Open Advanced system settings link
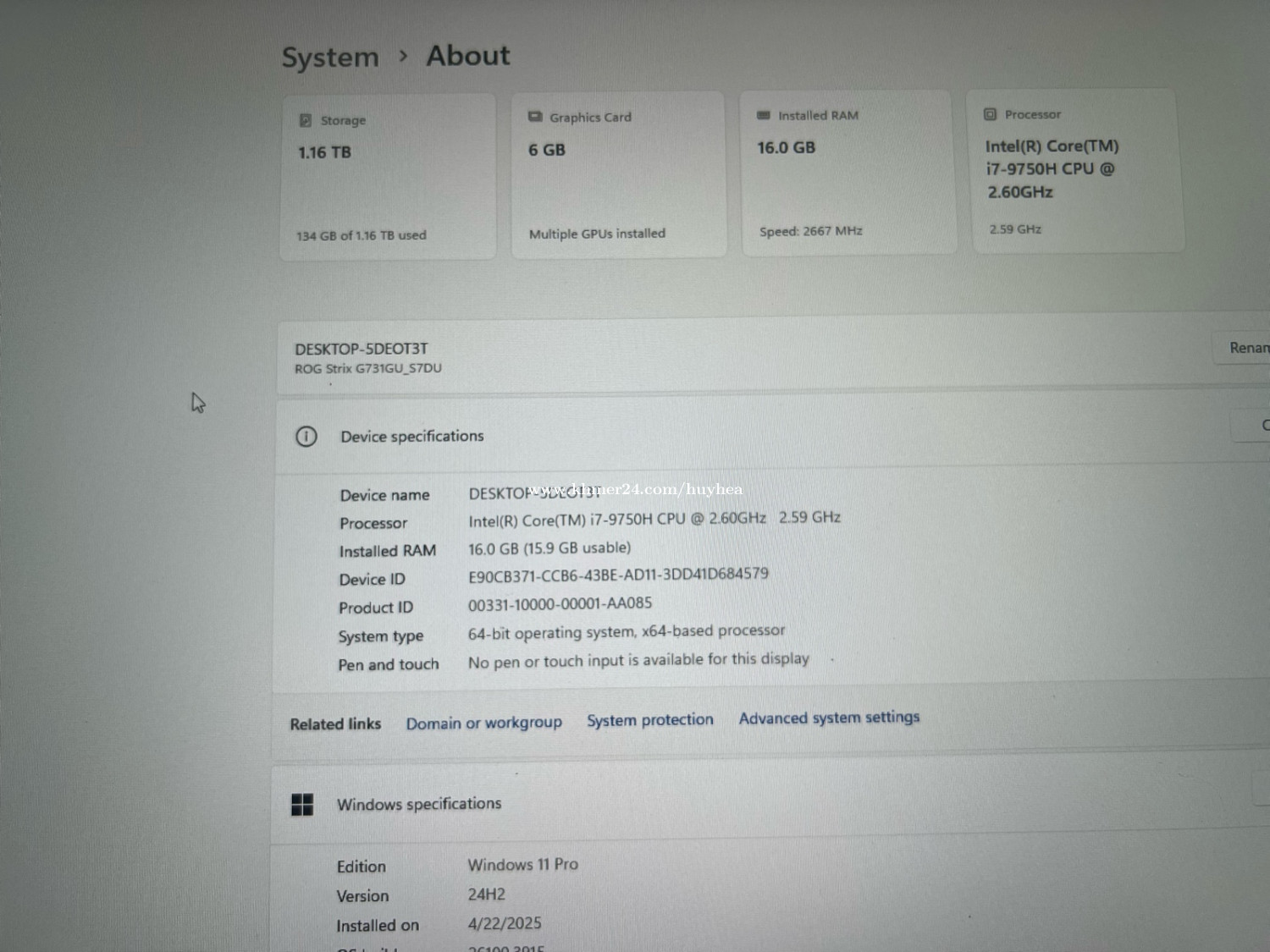This screenshot has height=952, width=1270. (829, 718)
